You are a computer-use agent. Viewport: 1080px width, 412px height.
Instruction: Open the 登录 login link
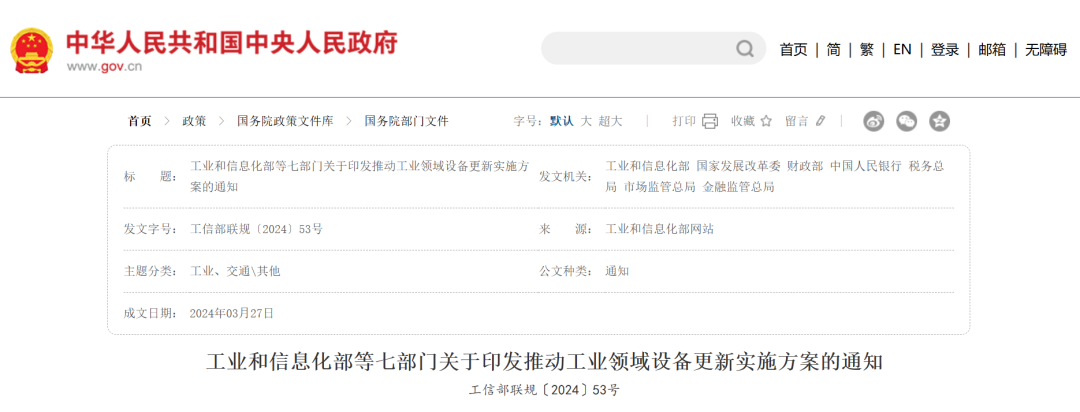click(x=945, y=50)
